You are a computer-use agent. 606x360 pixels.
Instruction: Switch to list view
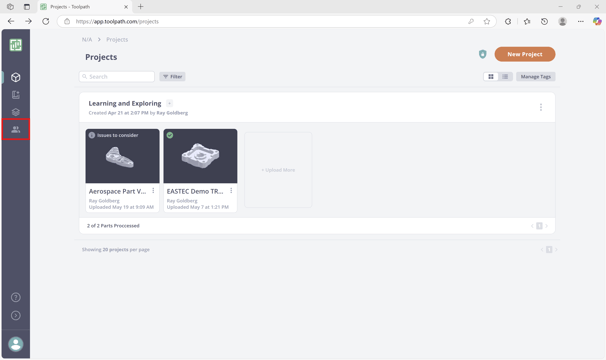[x=505, y=77]
